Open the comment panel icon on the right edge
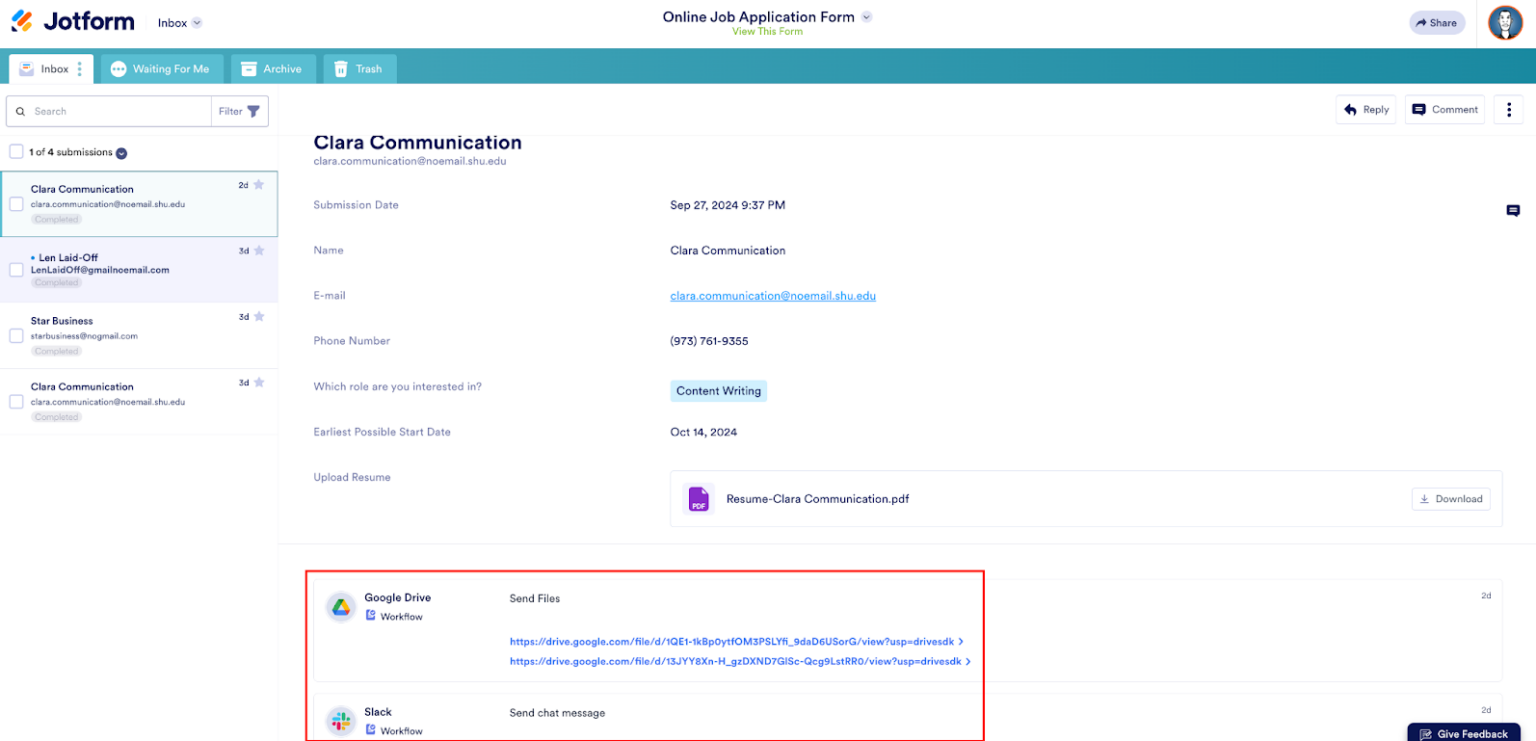This screenshot has width=1536, height=741. [1512, 211]
